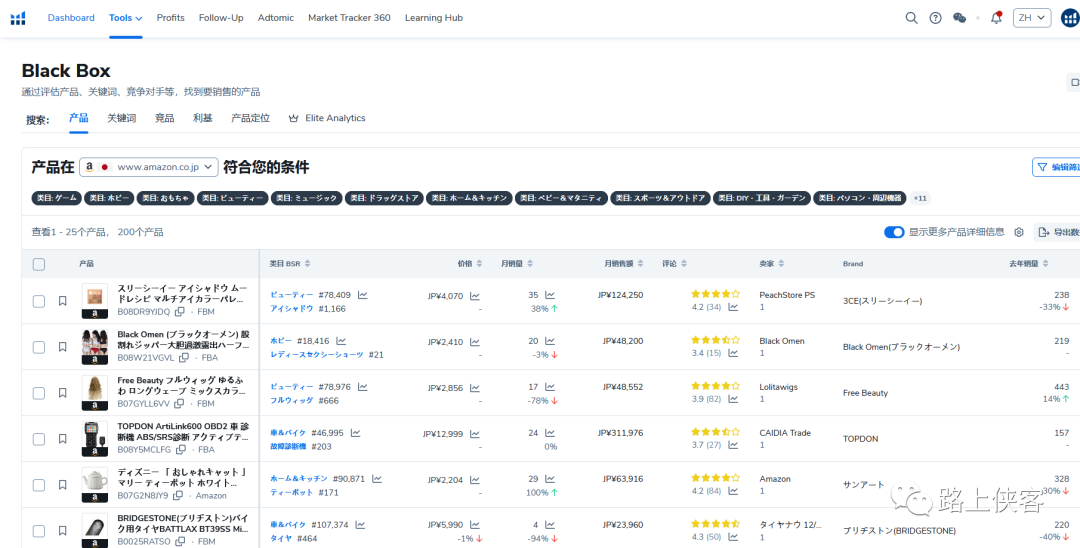Click the Helium 10 logo icon
The image size is (1080, 548).
coord(18,18)
